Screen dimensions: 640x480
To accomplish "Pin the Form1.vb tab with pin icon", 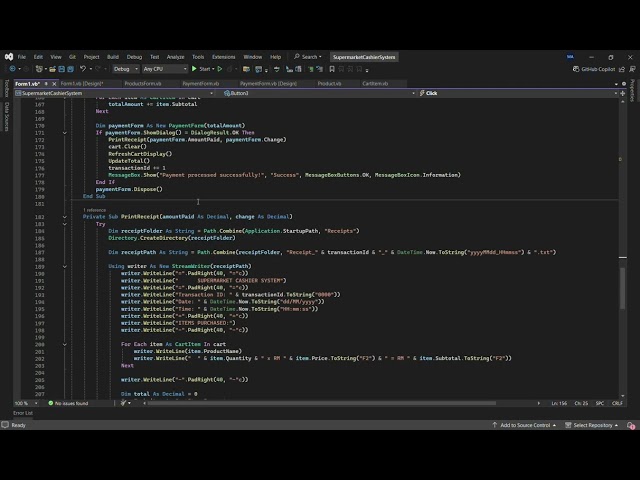I will point(46,84).
